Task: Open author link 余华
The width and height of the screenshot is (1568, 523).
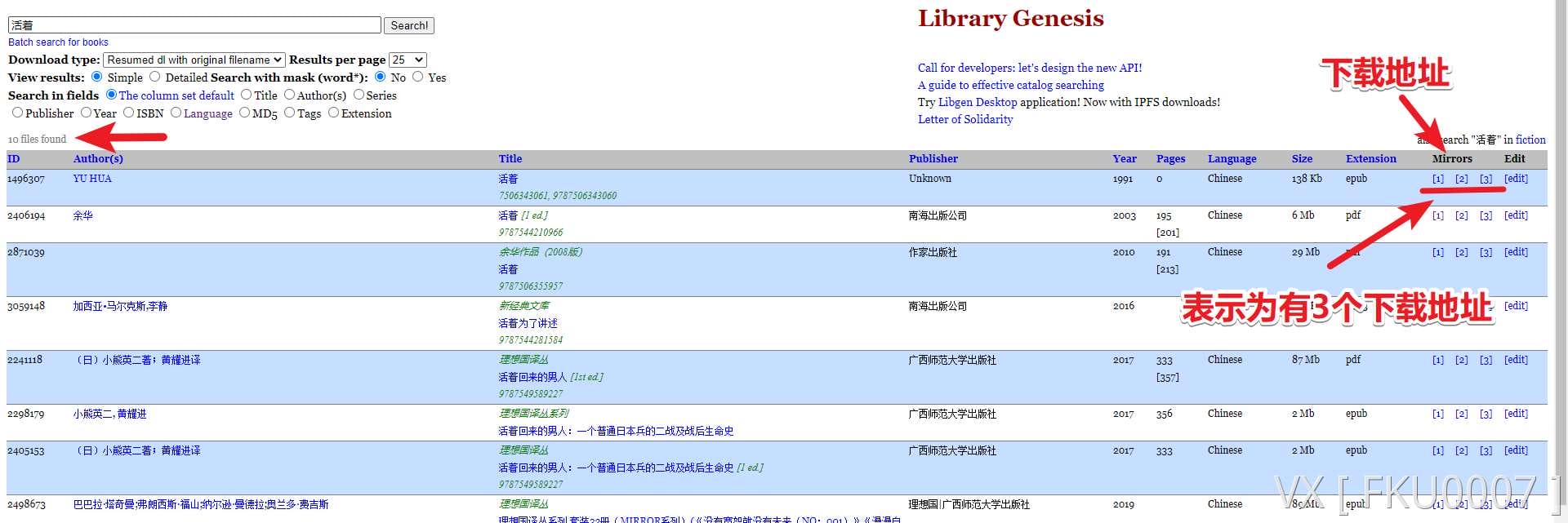Action: (x=83, y=215)
